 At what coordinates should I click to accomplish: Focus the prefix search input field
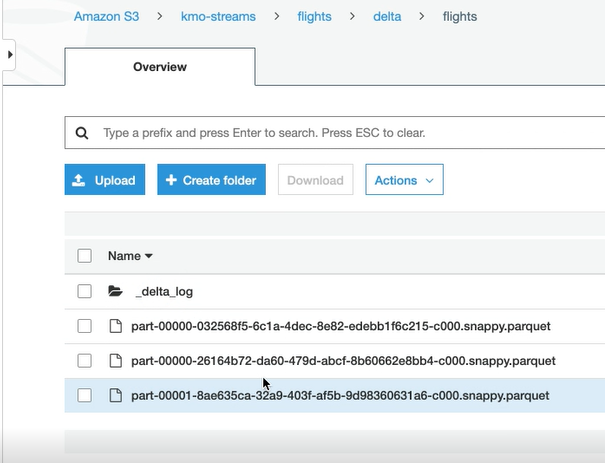[x=340, y=133]
